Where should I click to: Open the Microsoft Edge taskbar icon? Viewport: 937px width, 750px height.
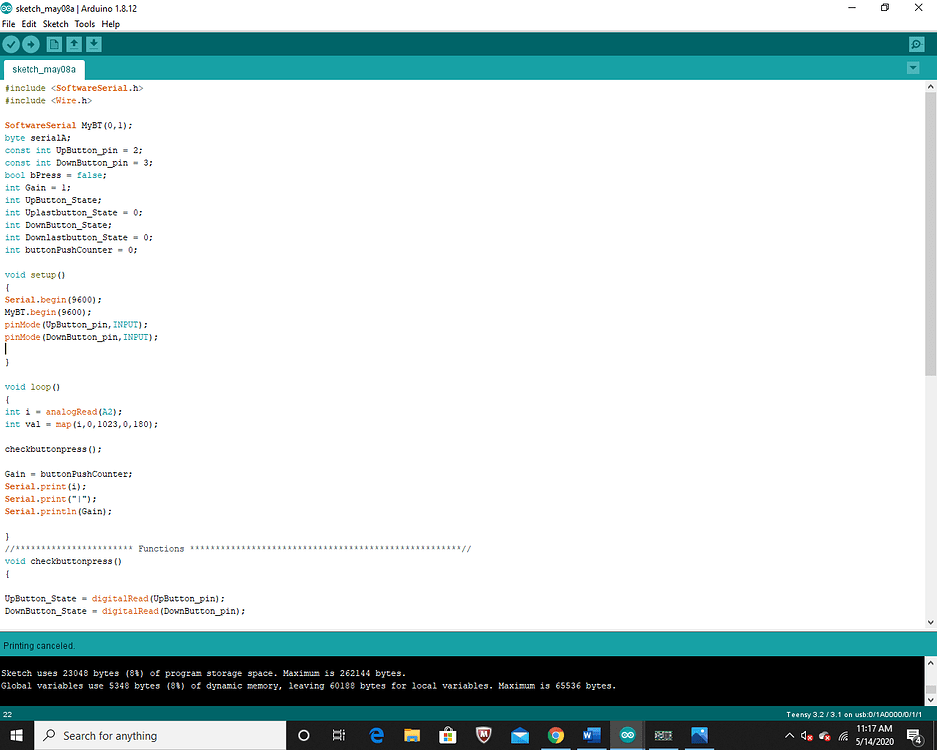point(377,735)
